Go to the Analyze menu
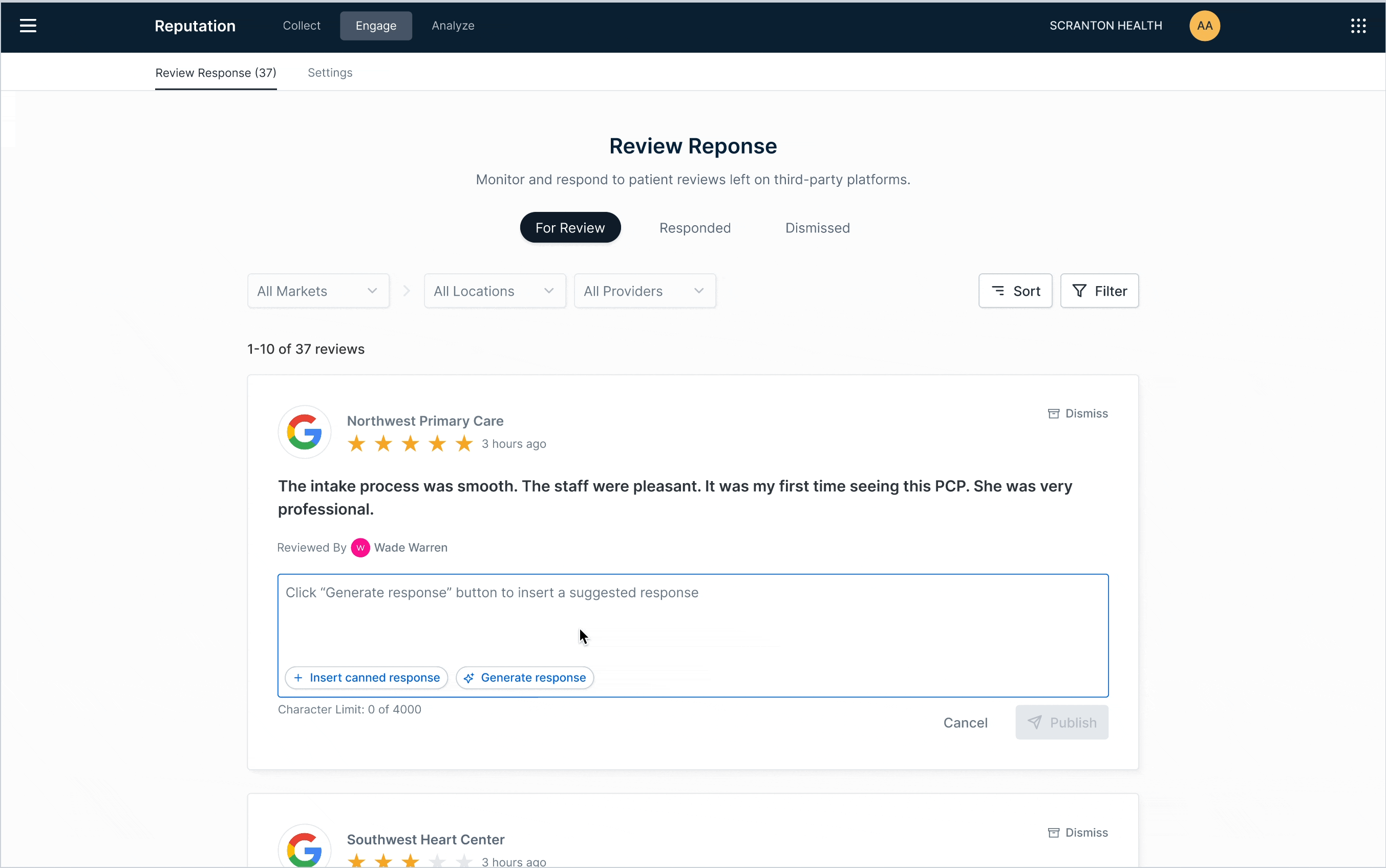1386x868 pixels. pyautogui.click(x=453, y=26)
